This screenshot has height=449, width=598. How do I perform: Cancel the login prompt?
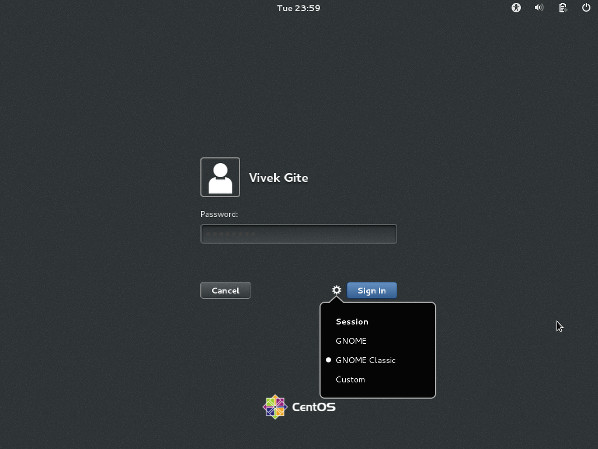pyautogui.click(x=225, y=291)
